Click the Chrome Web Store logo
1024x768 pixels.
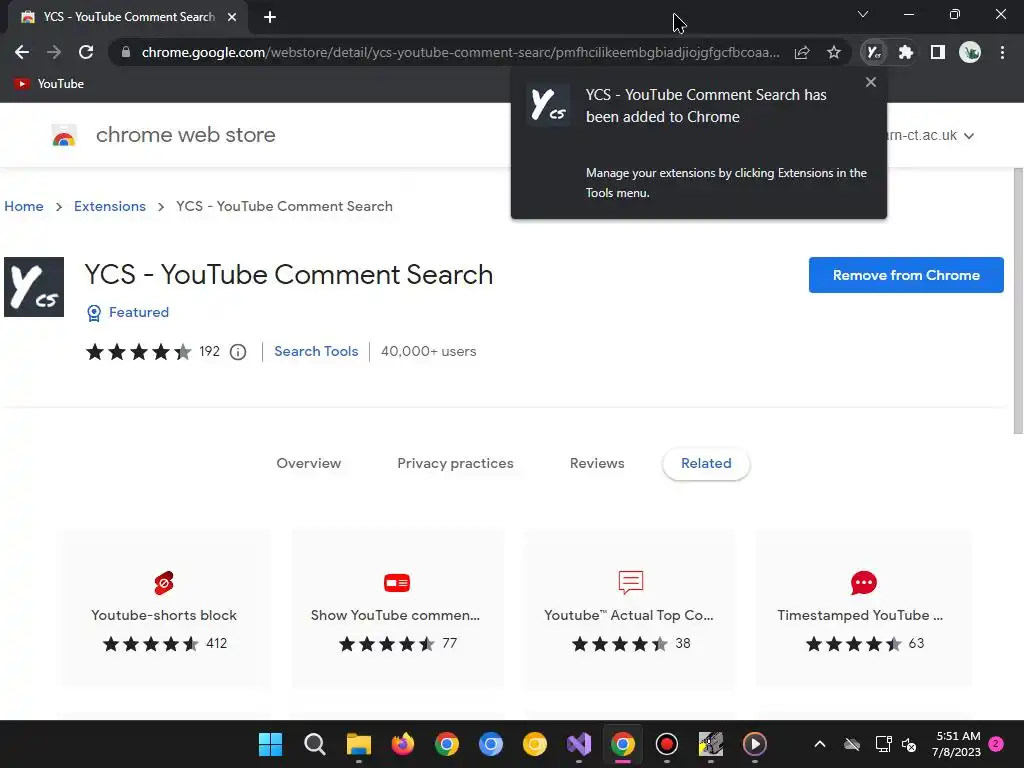[x=64, y=135]
